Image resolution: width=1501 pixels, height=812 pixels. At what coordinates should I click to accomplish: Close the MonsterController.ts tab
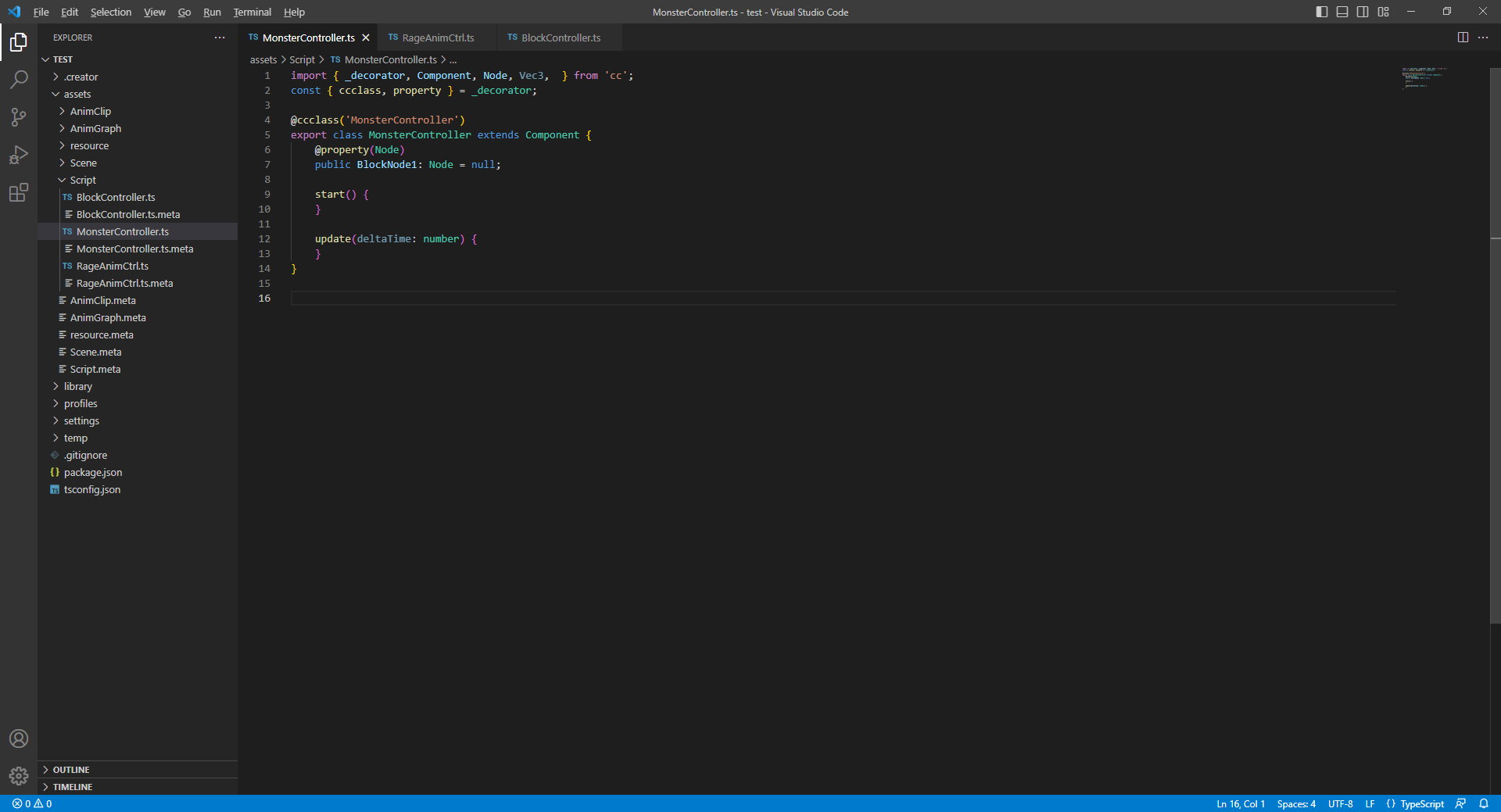pos(366,38)
